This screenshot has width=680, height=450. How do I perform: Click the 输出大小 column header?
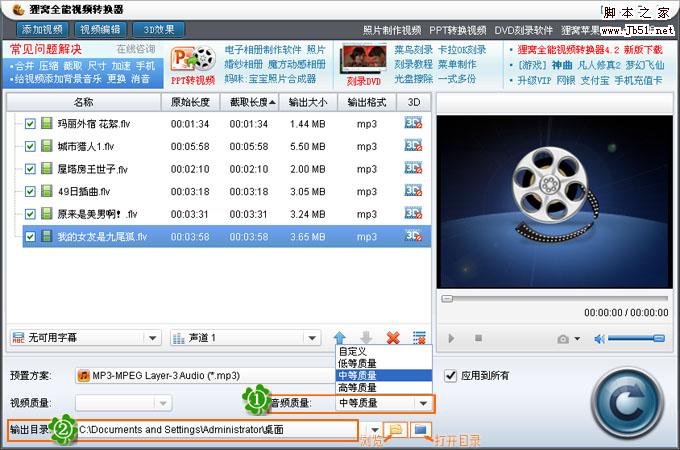click(308, 102)
